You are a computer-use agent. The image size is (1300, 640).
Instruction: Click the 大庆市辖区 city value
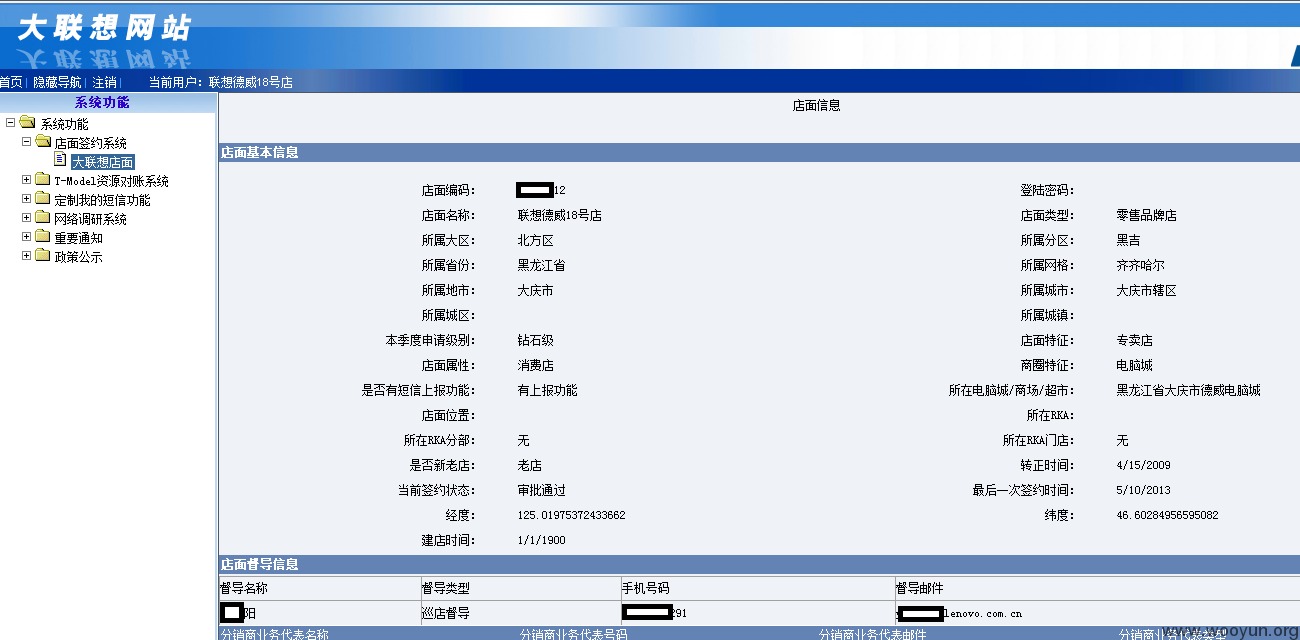click(x=1146, y=290)
